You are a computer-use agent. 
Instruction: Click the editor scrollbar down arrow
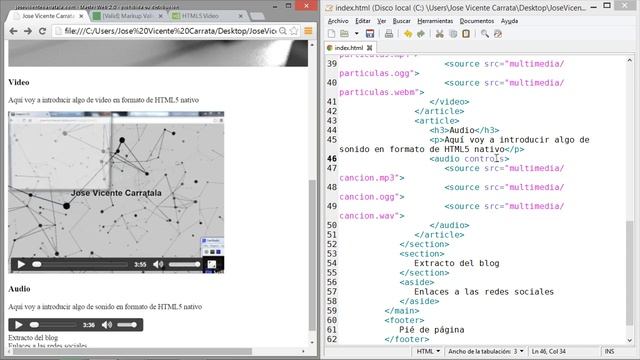pyautogui.click(x=630, y=340)
